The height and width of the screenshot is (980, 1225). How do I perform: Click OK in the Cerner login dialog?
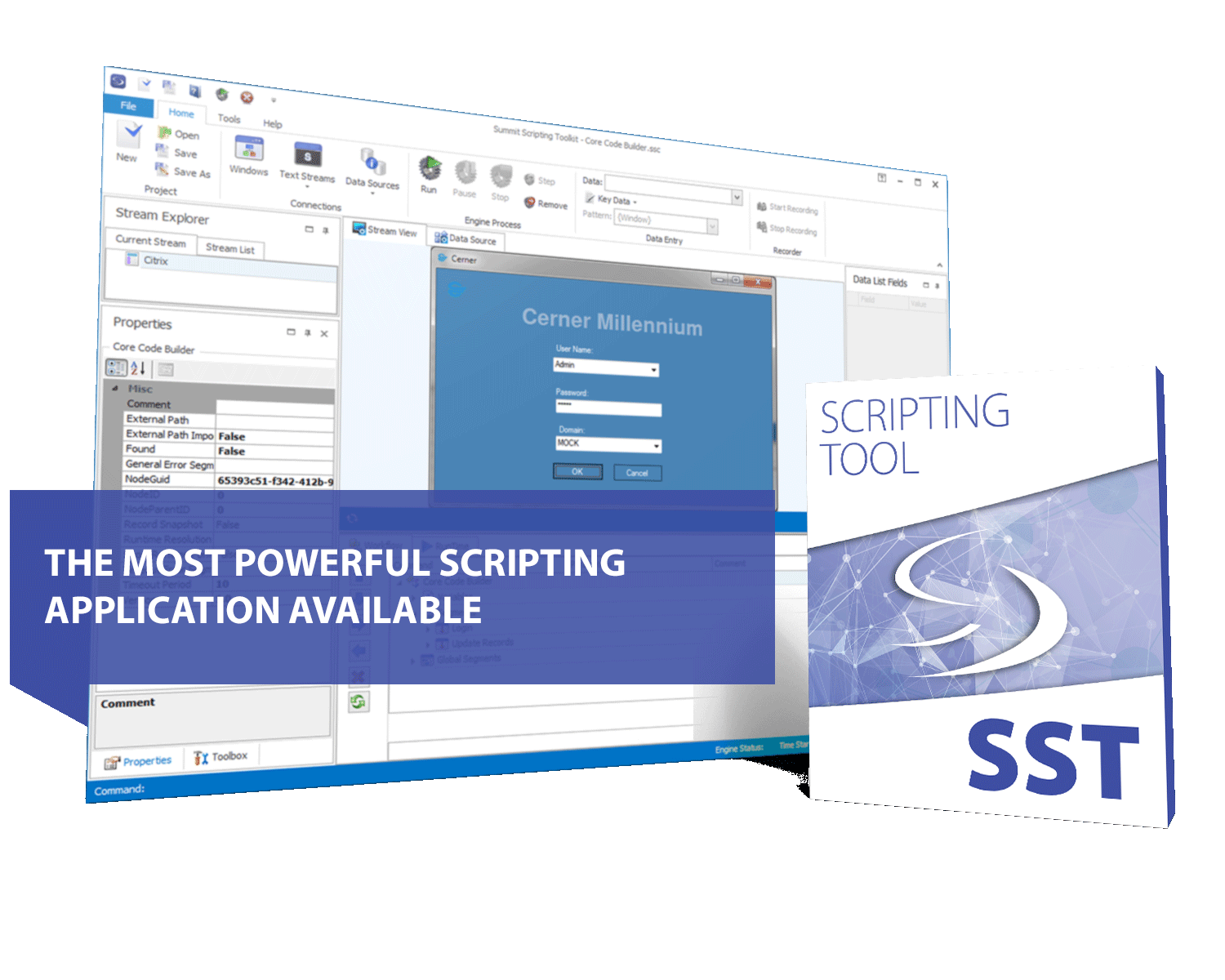(x=578, y=471)
